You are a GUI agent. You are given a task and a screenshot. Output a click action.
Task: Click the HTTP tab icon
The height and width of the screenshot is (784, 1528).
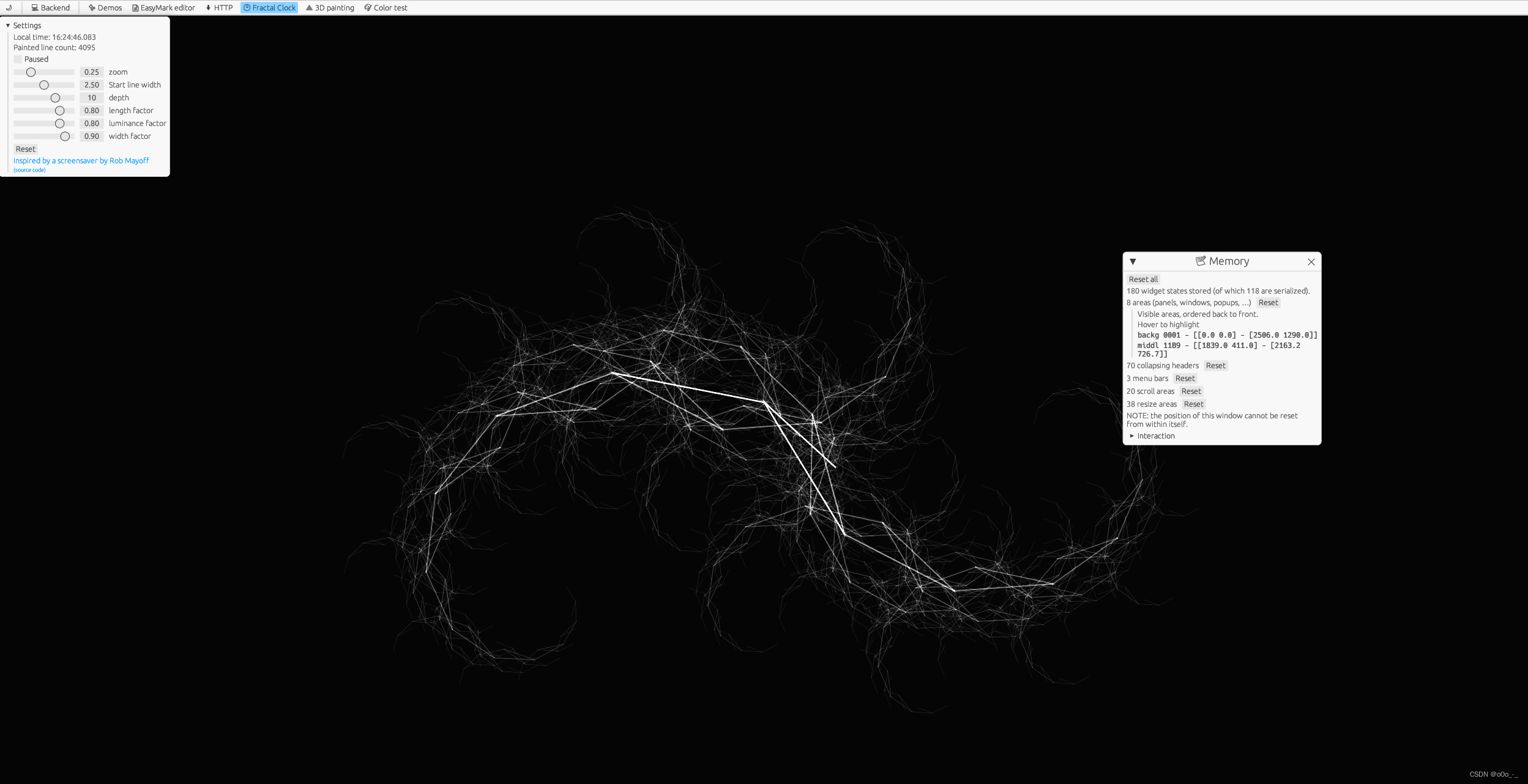tap(208, 8)
